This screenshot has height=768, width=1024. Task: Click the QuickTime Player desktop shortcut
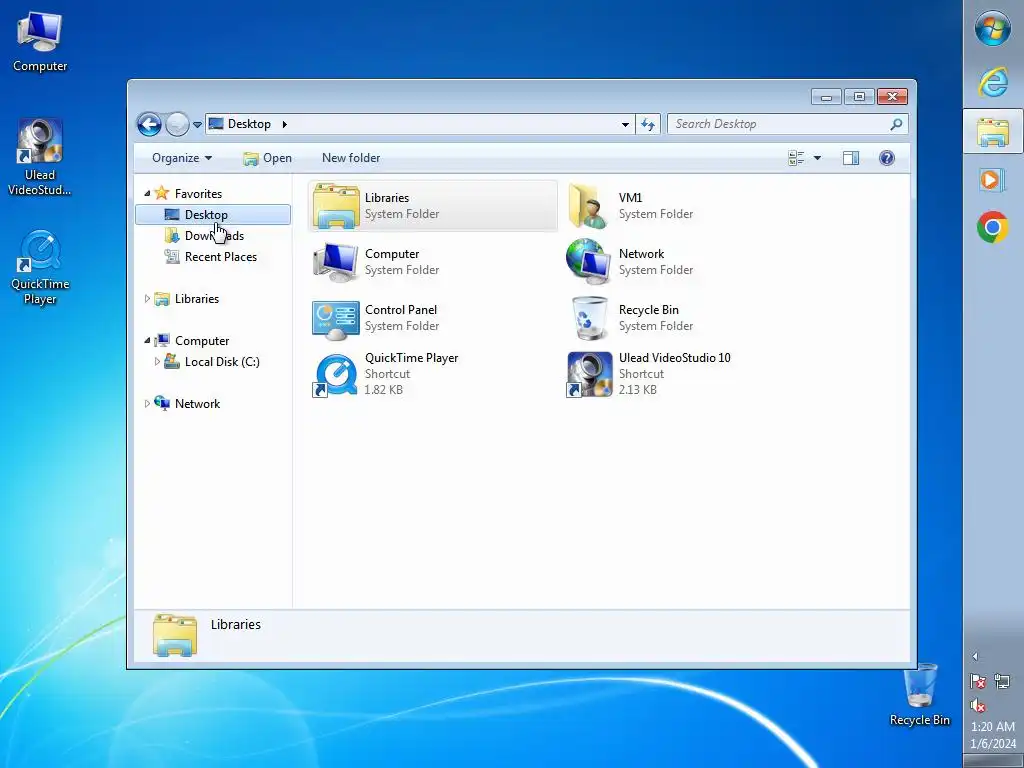(x=40, y=267)
